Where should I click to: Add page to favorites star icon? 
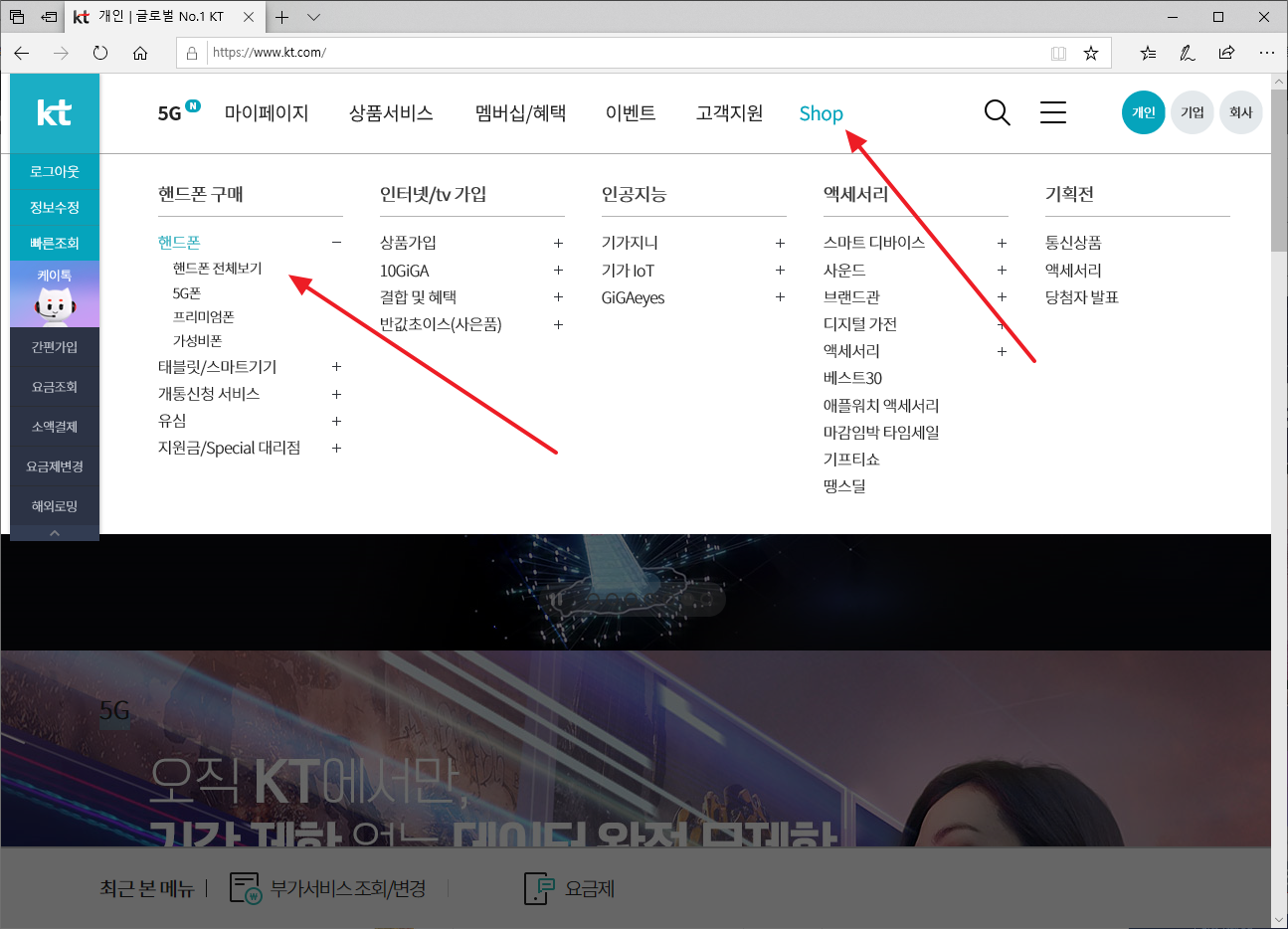[x=1091, y=53]
